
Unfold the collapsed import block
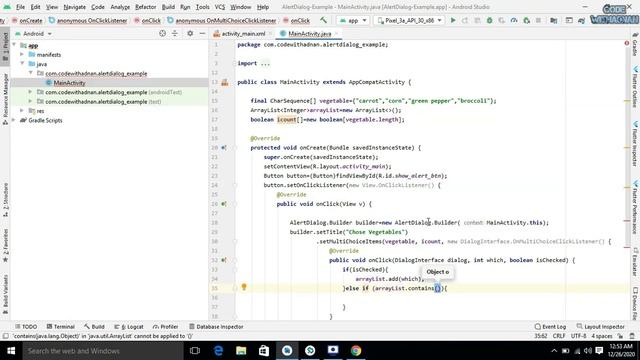click(x=235, y=63)
